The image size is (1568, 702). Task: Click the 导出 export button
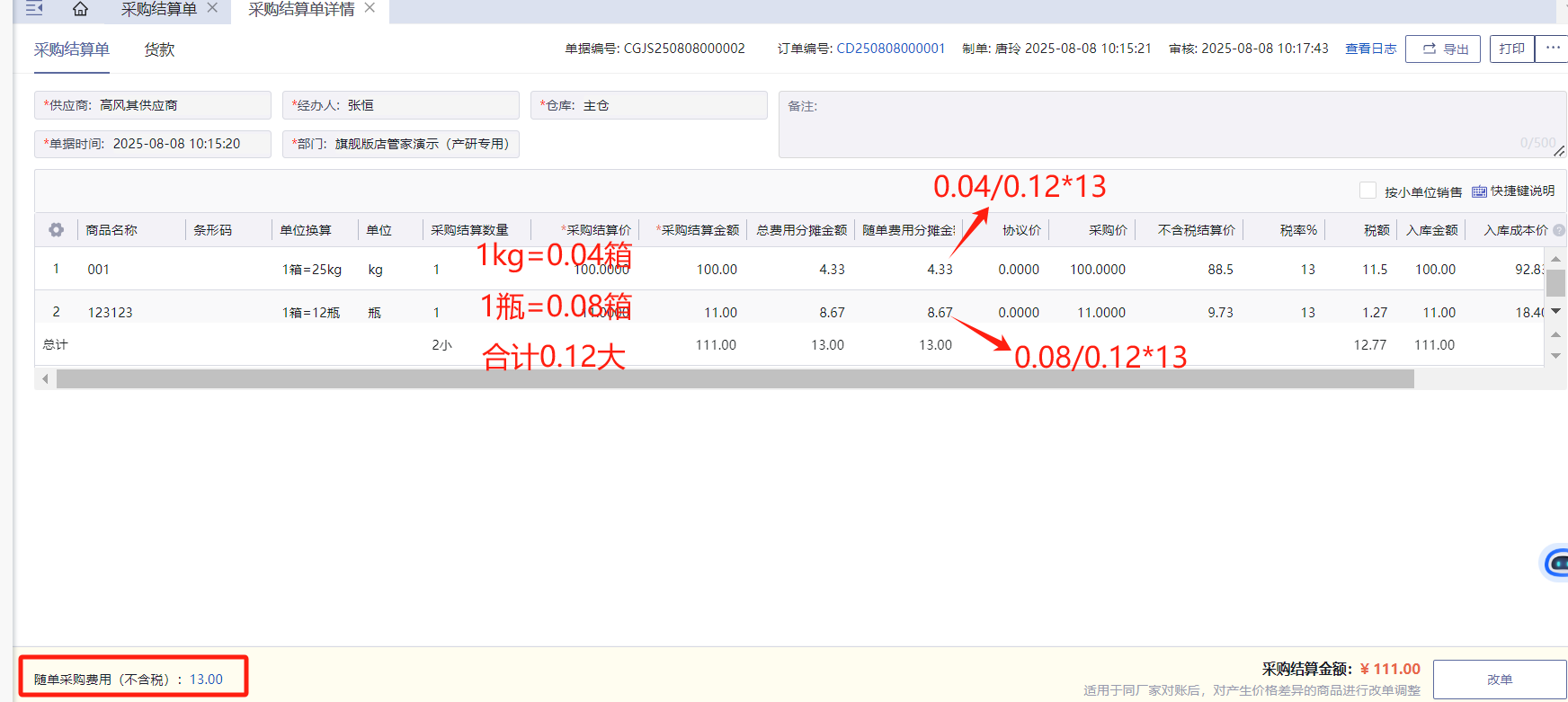point(1444,49)
